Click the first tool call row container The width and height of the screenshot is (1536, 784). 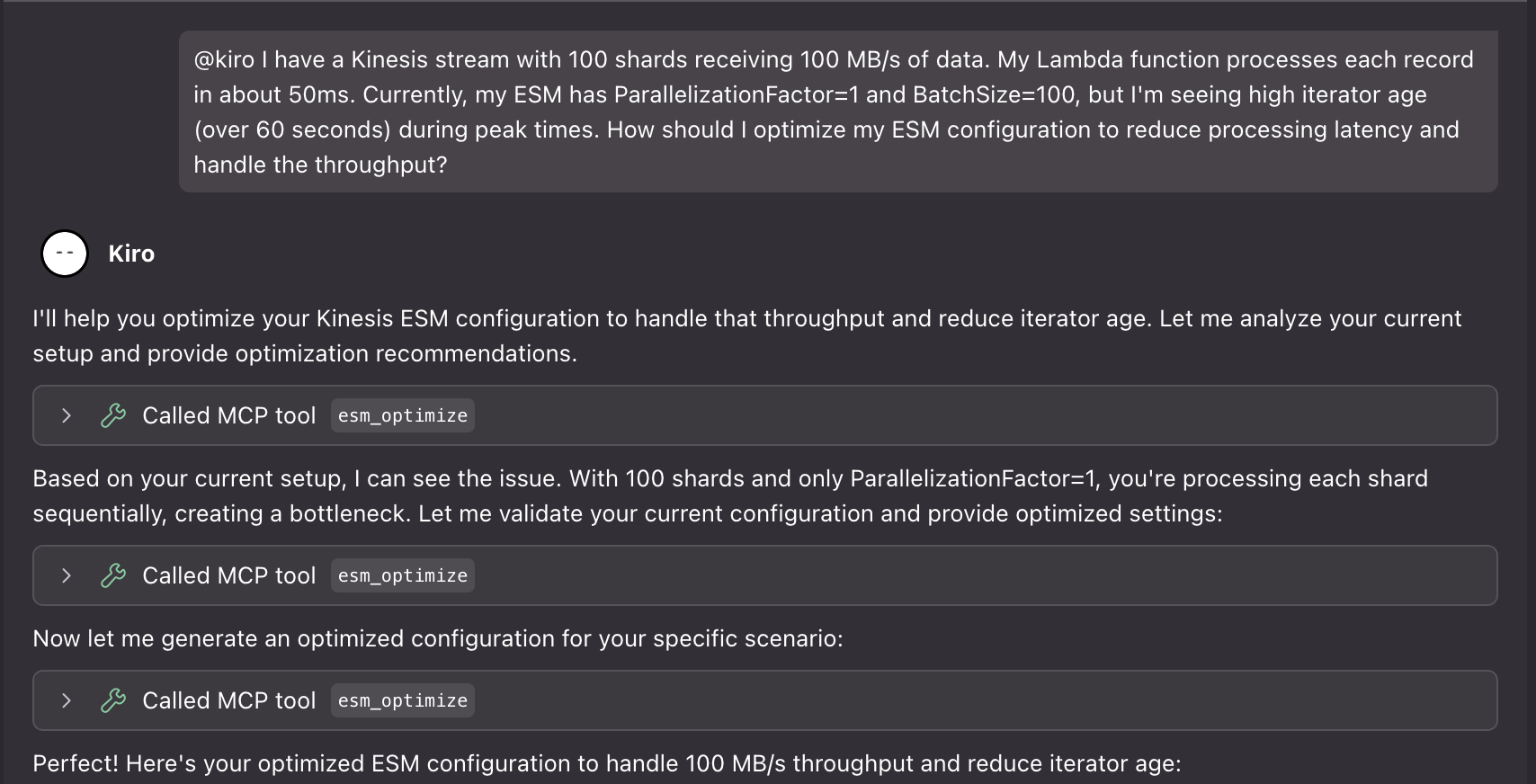coord(764,415)
